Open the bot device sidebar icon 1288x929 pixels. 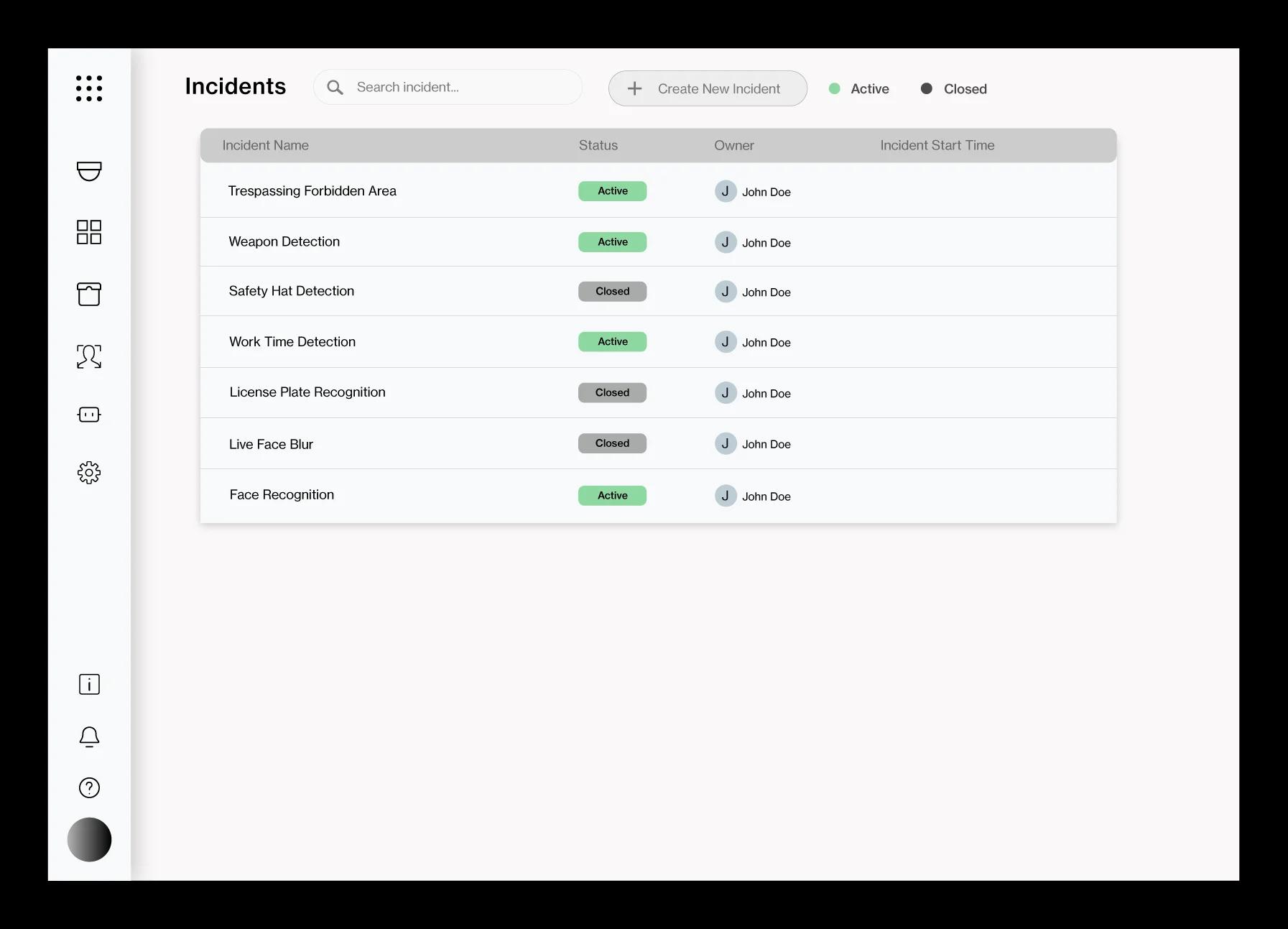89,415
